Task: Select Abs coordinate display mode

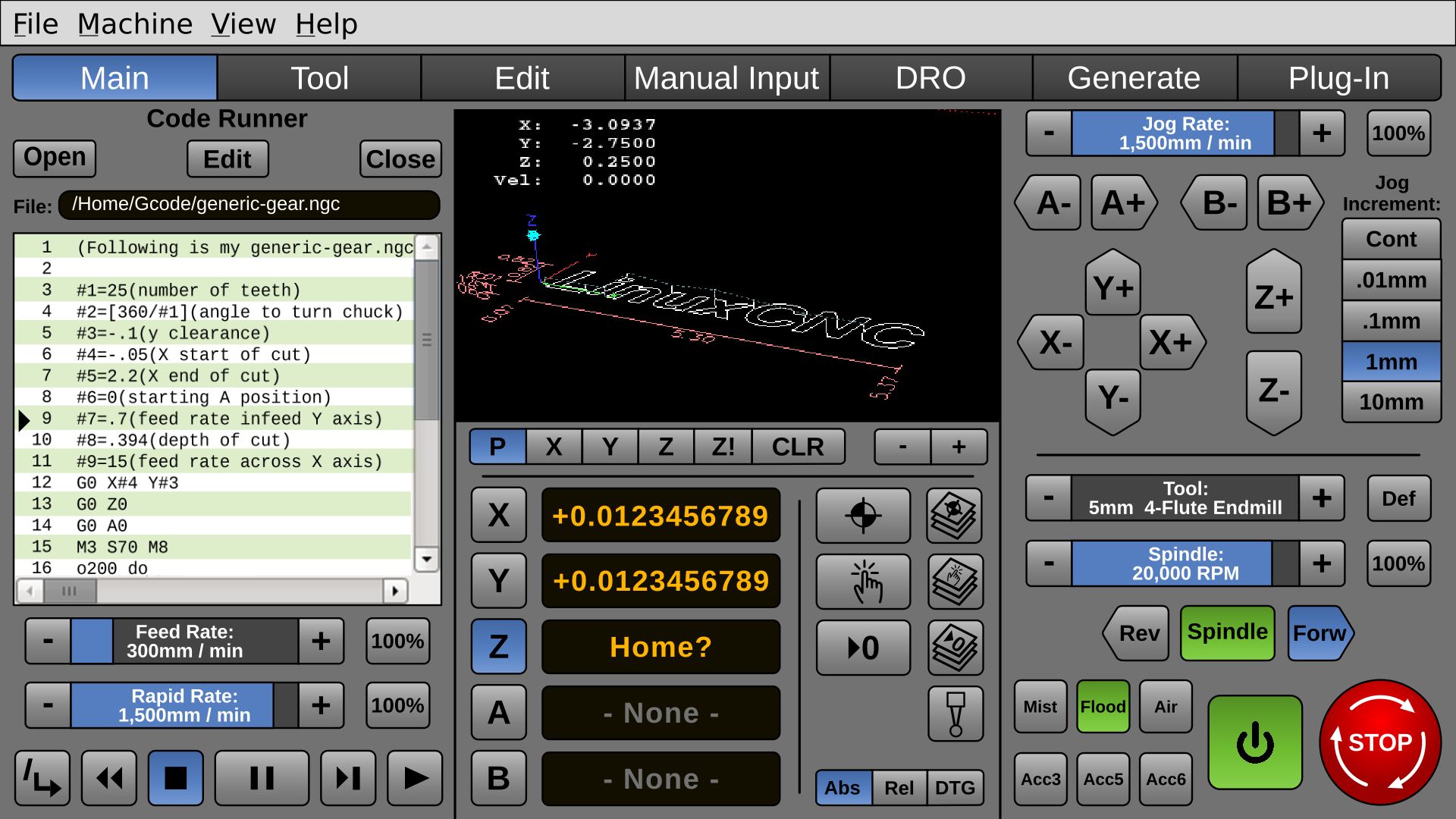Action: (843, 788)
